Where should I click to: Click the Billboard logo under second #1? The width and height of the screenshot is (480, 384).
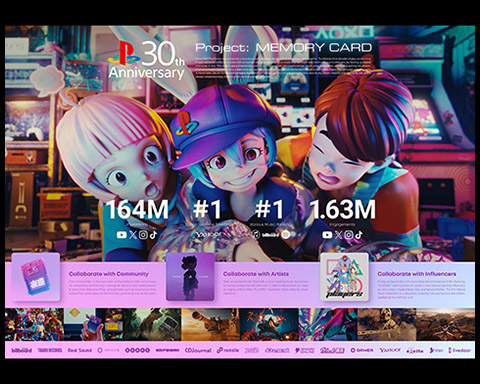270,235
